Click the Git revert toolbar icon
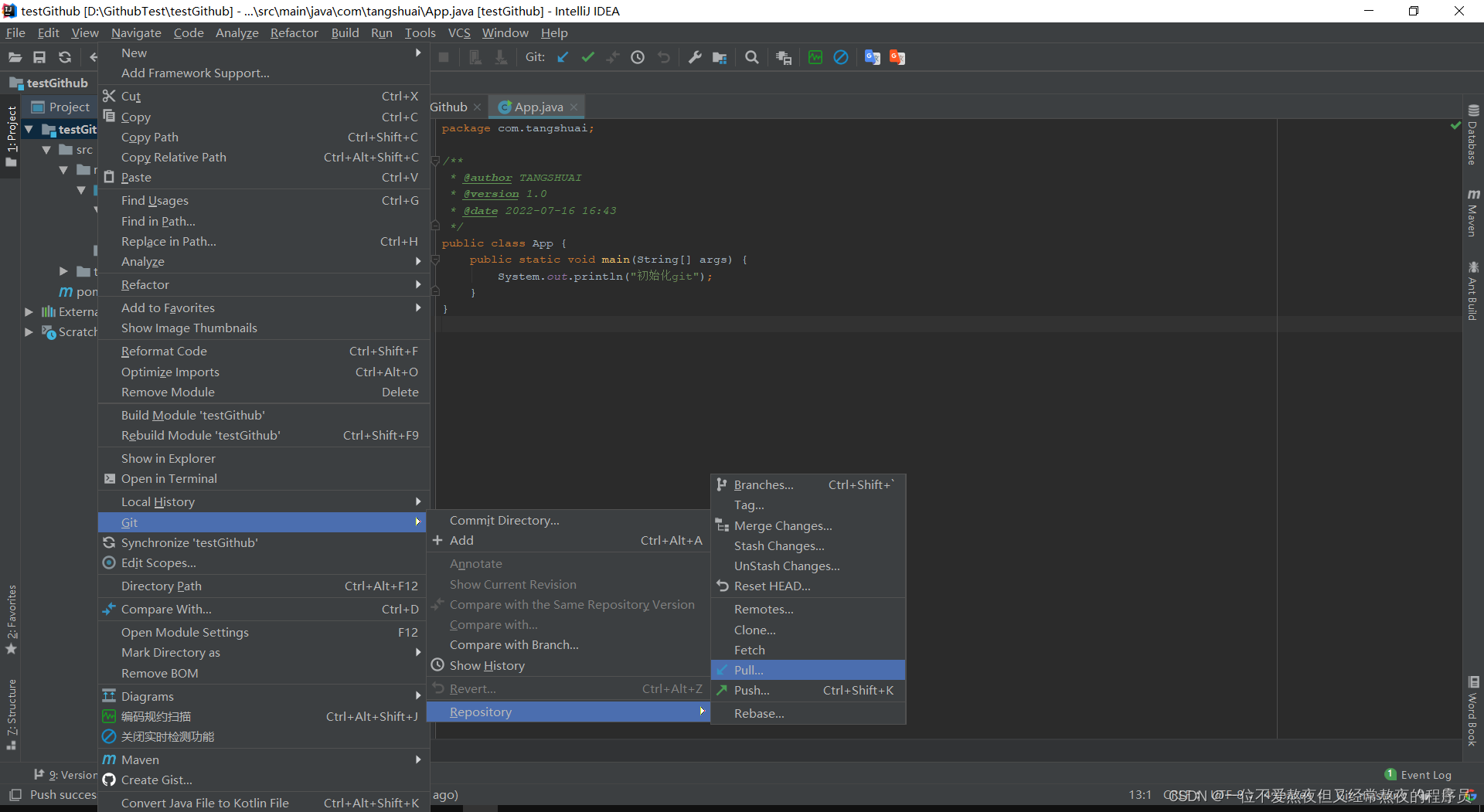 tap(663, 57)
